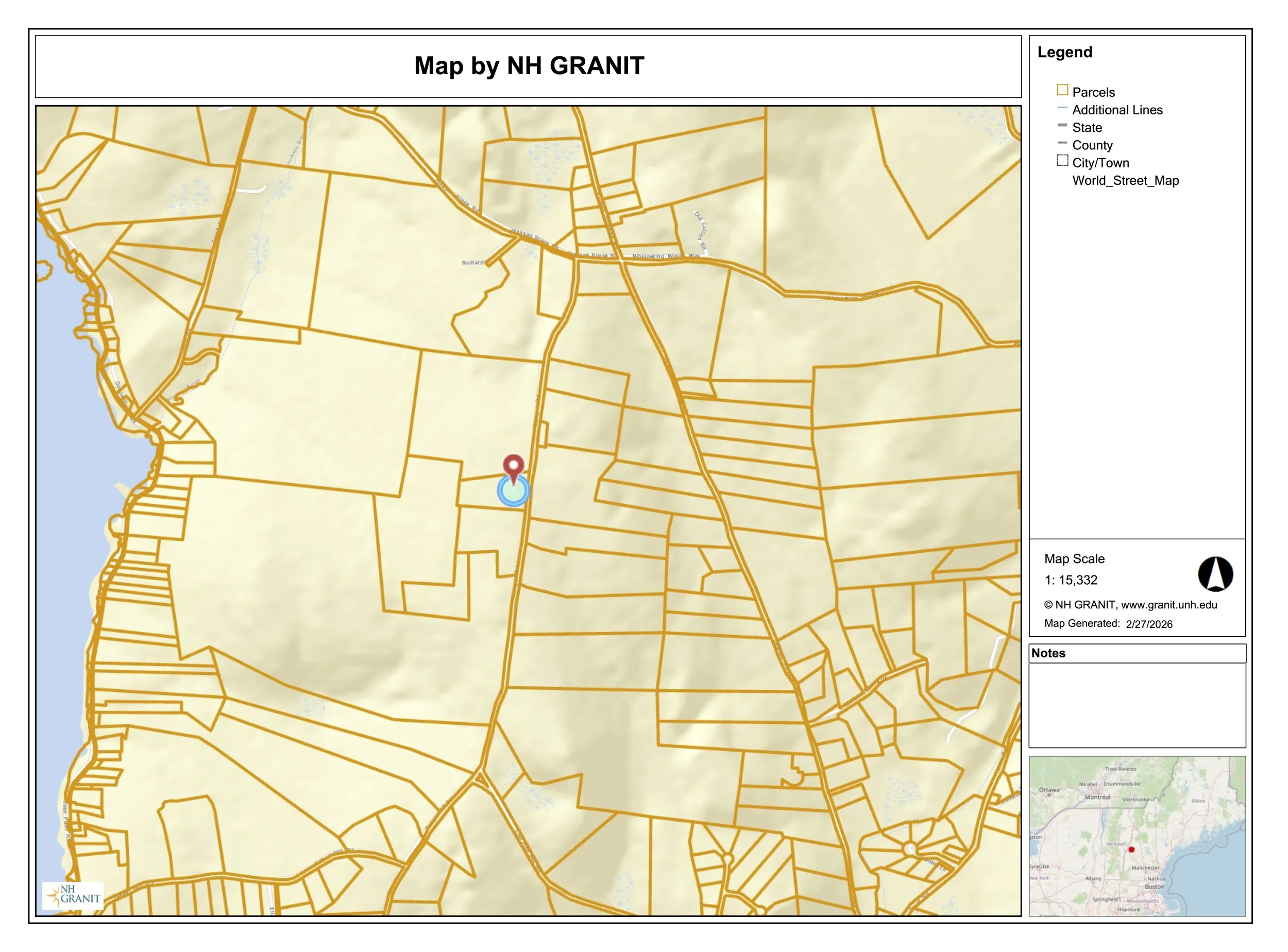1288x952 pixels.
Task: Click inside the empty Notes box
Action: [1137, 705]
